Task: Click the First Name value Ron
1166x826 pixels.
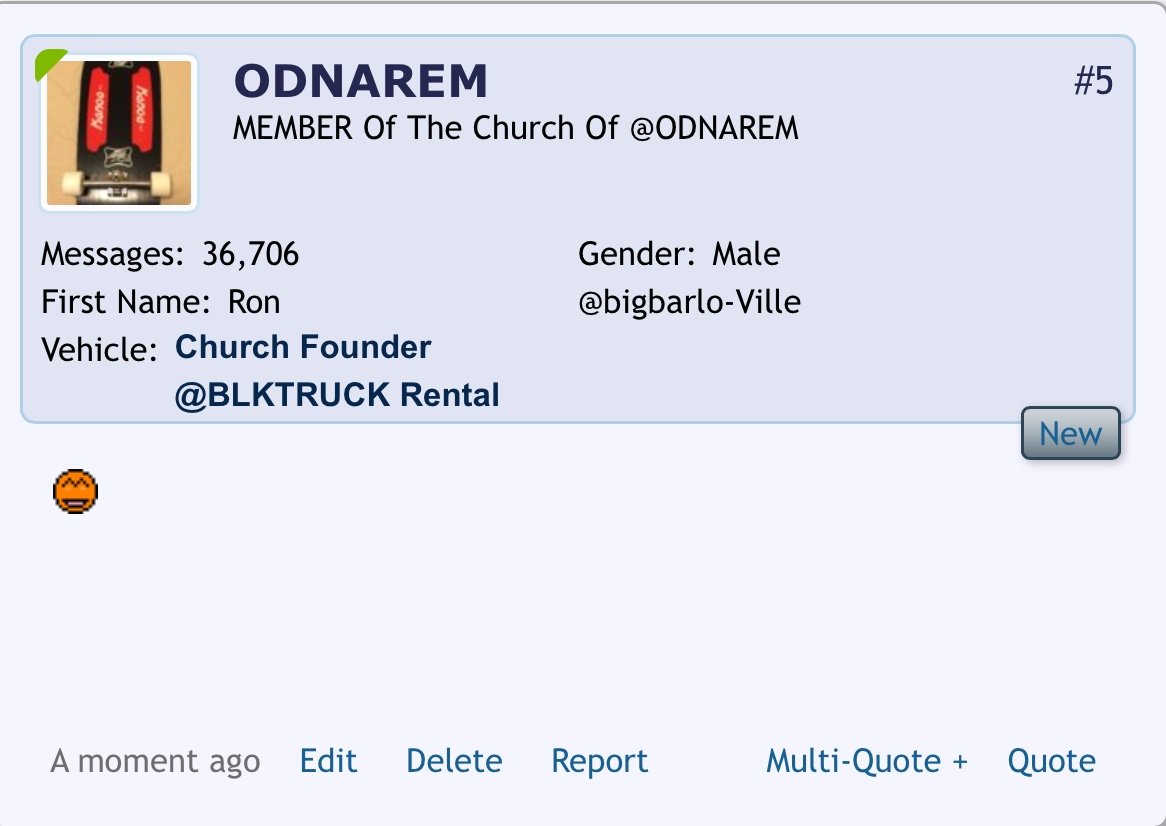Action: pos(254,302)
